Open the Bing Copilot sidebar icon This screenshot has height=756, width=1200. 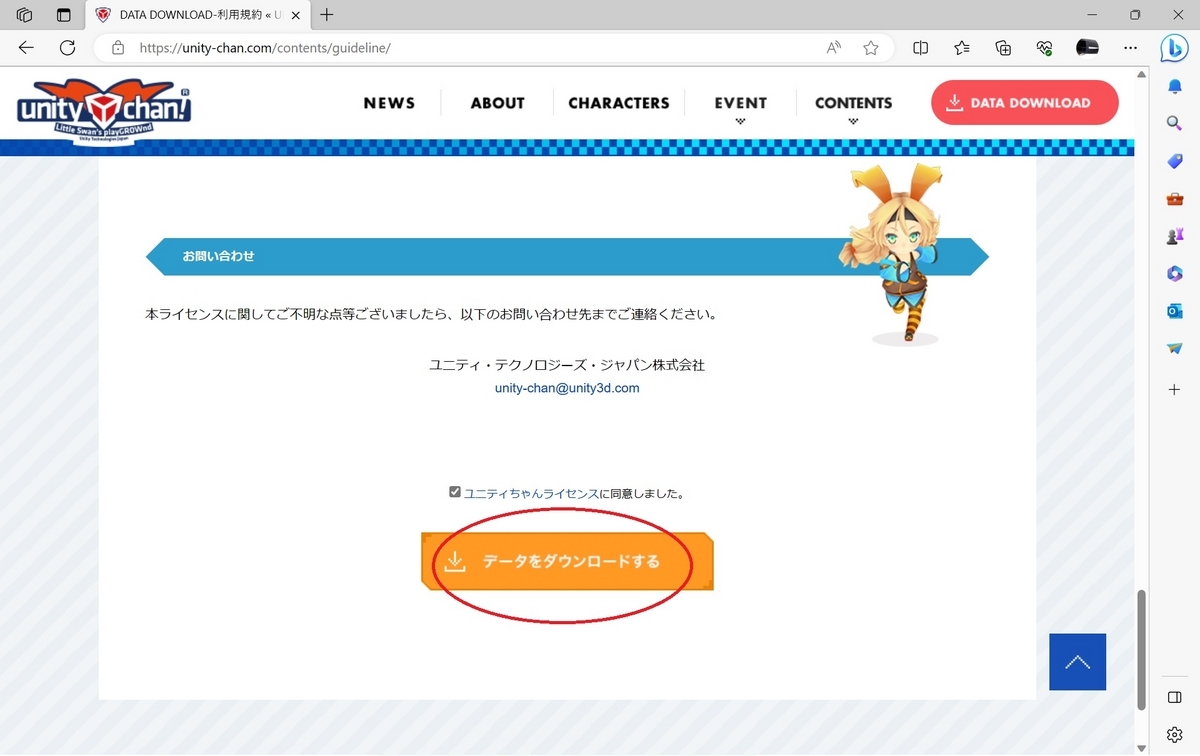pos(1174,47)
